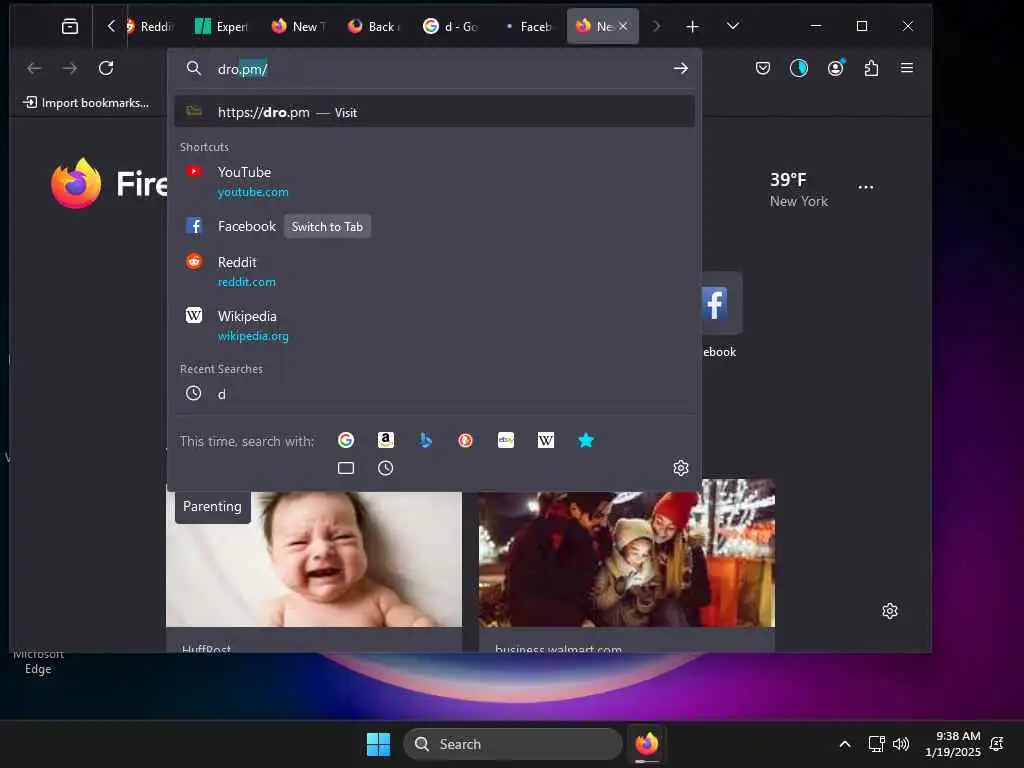Open the Firefox View icon
Viewport: 1024px width, 768px height.
[70, 26]
